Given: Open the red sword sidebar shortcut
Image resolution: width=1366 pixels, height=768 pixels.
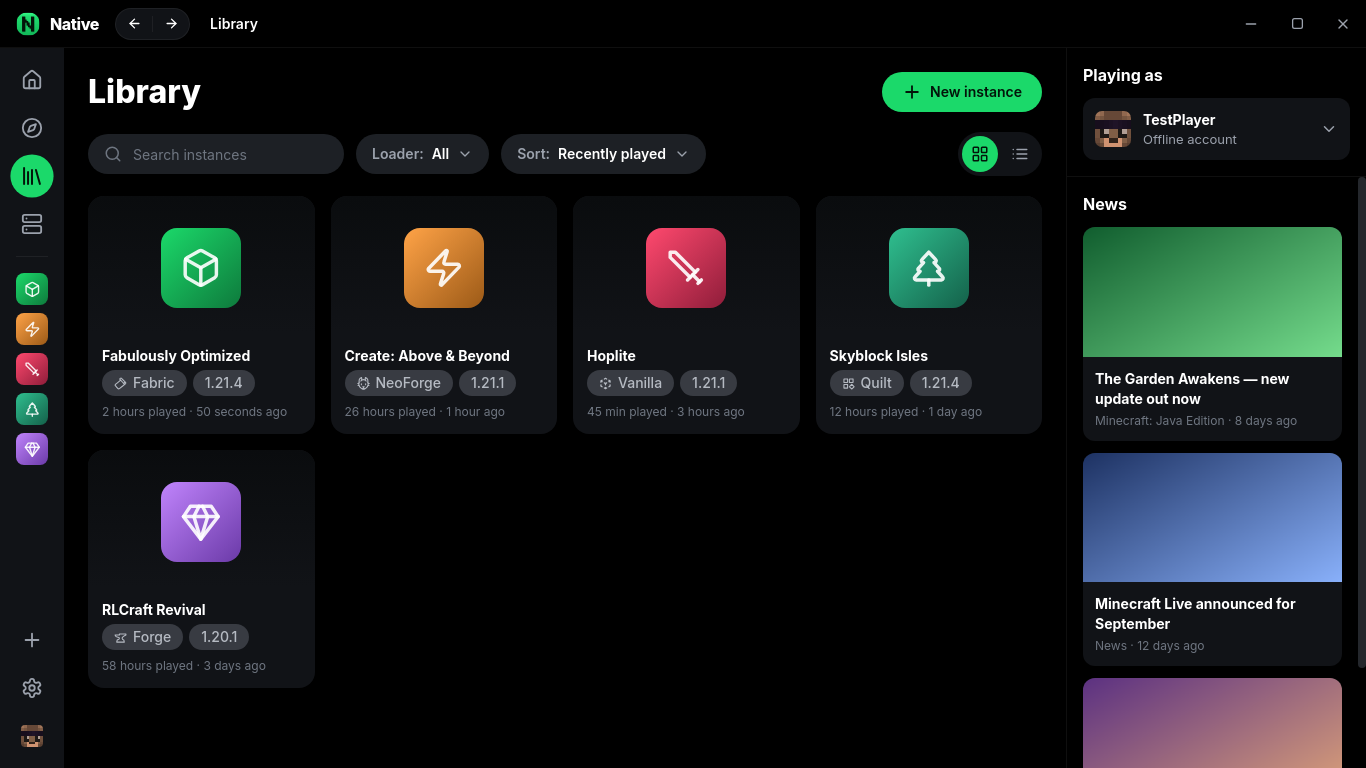Looking at the screenshot, I should pyautogui.click(x=32, y=369).
